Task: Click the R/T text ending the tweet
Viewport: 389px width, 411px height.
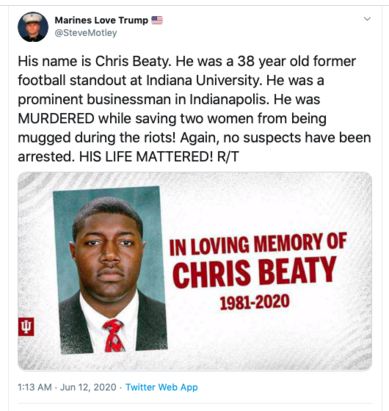Action: click(228, 156)
